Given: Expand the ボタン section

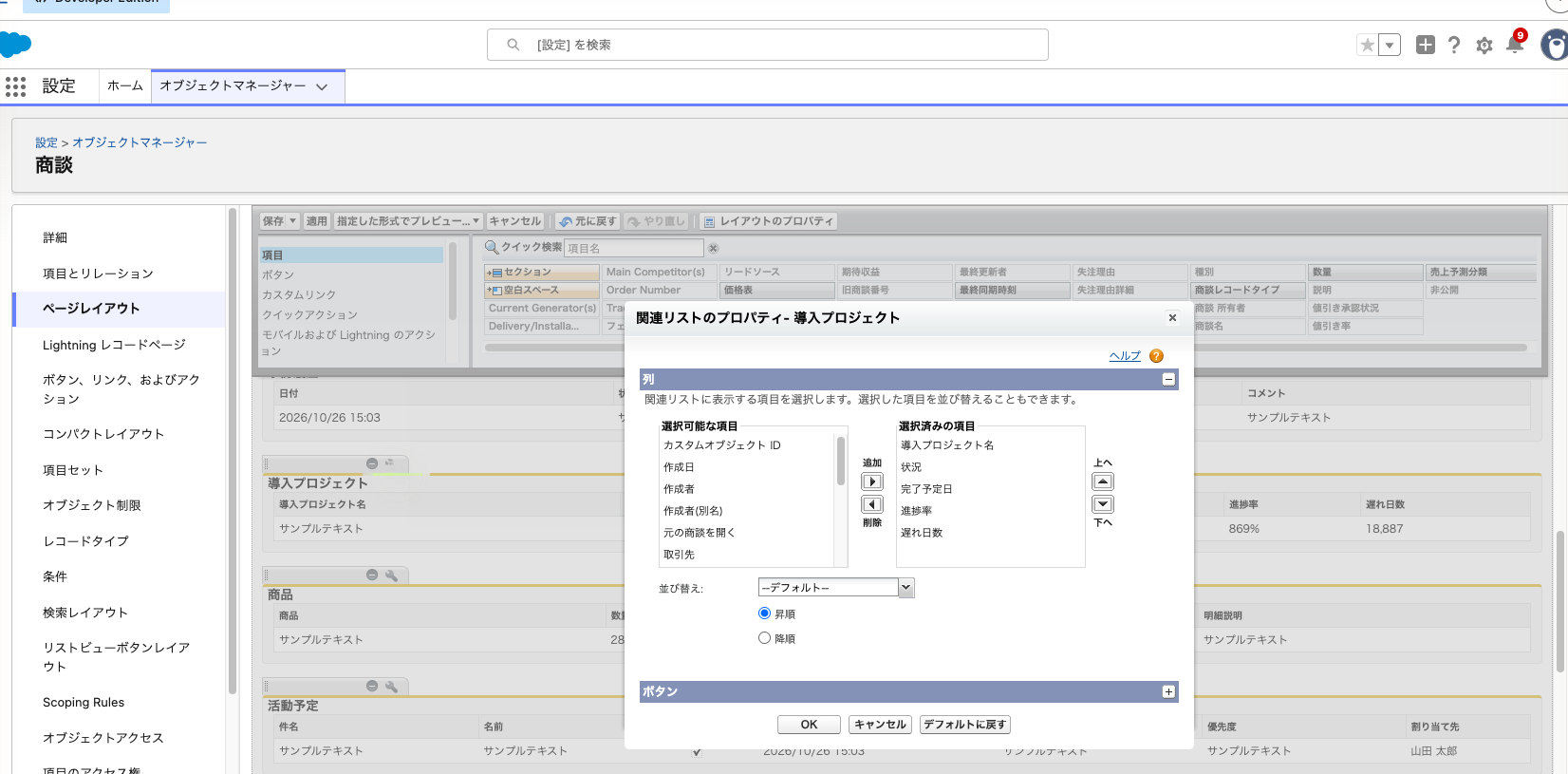Looking at the screenshot, I should point(1168,691).
